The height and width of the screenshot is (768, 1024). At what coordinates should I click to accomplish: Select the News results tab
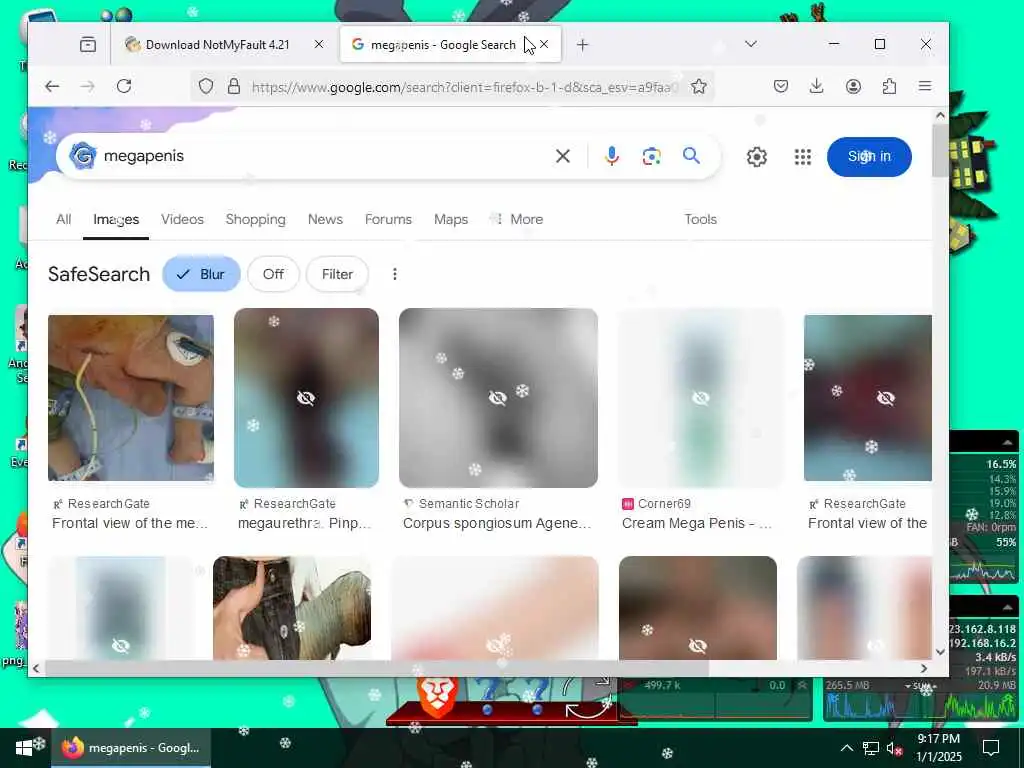coord(325,219)
